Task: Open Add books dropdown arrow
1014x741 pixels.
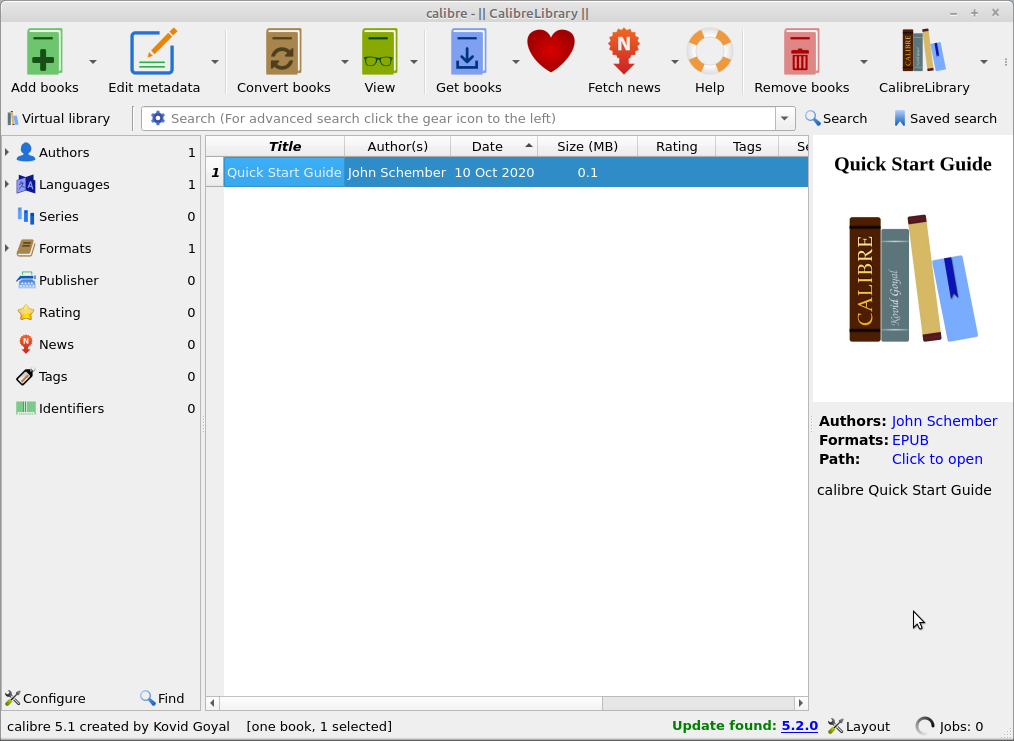Action: [92, 62]
